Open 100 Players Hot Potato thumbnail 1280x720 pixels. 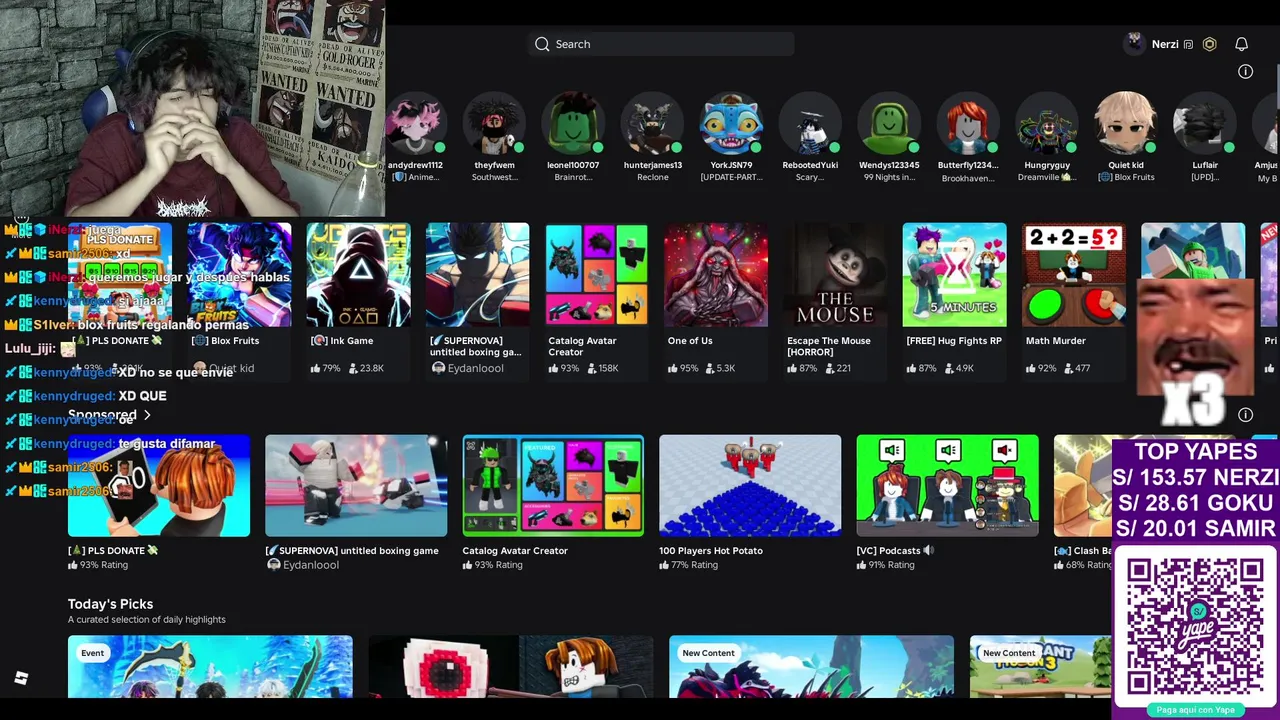coord(750,485)
